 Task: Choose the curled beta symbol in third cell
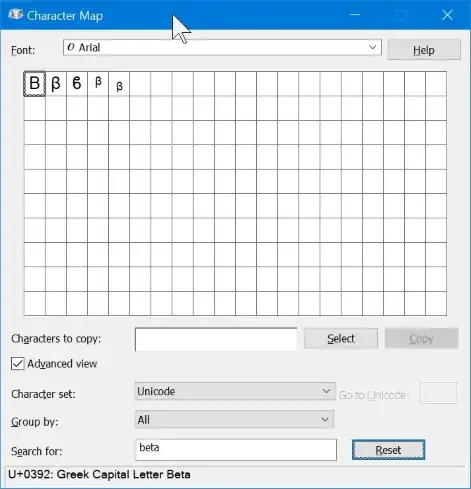(77, 84)
